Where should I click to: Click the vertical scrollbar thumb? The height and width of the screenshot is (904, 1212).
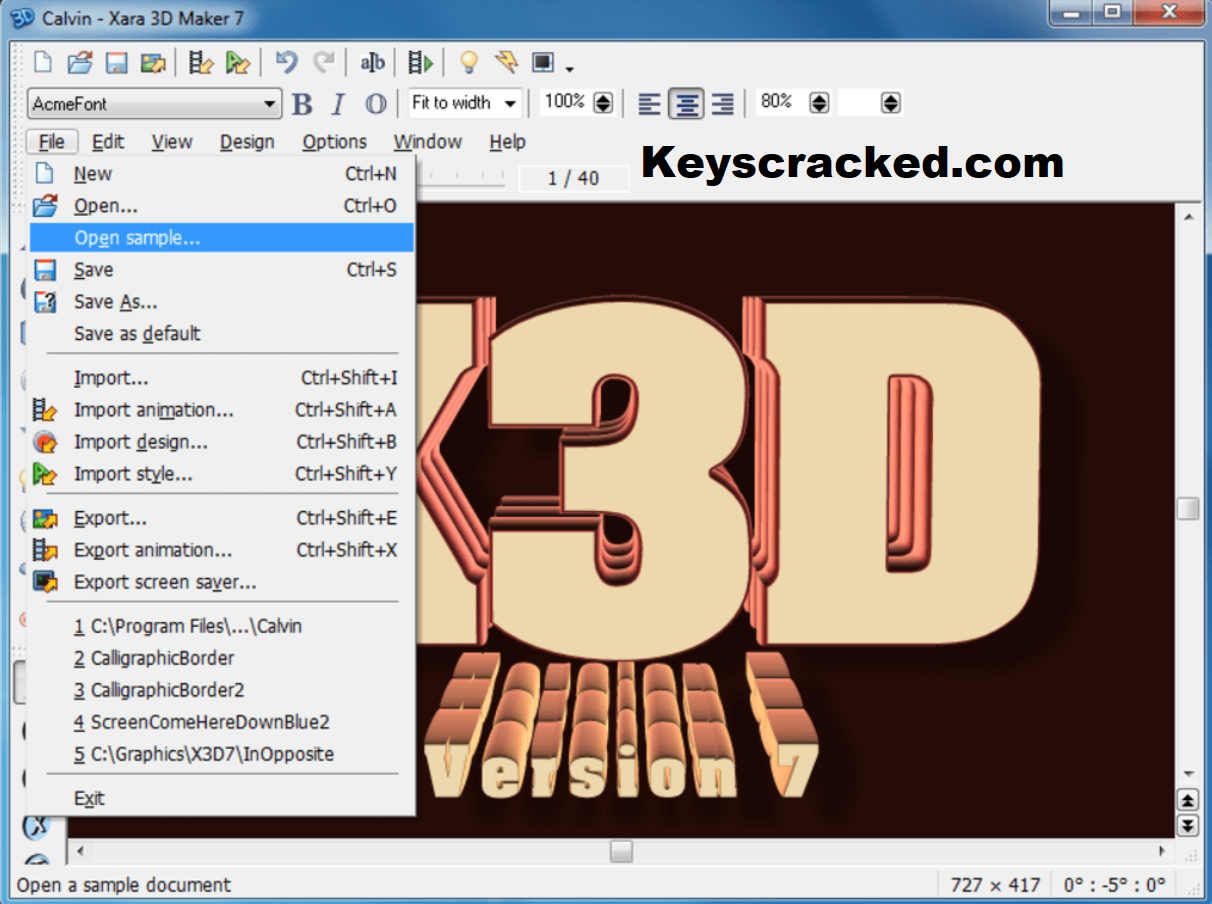[1187, 508]
